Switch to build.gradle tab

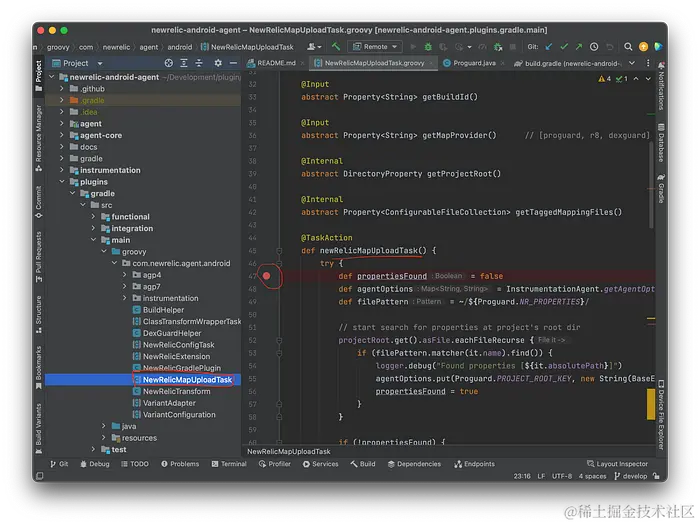point(568,63)
